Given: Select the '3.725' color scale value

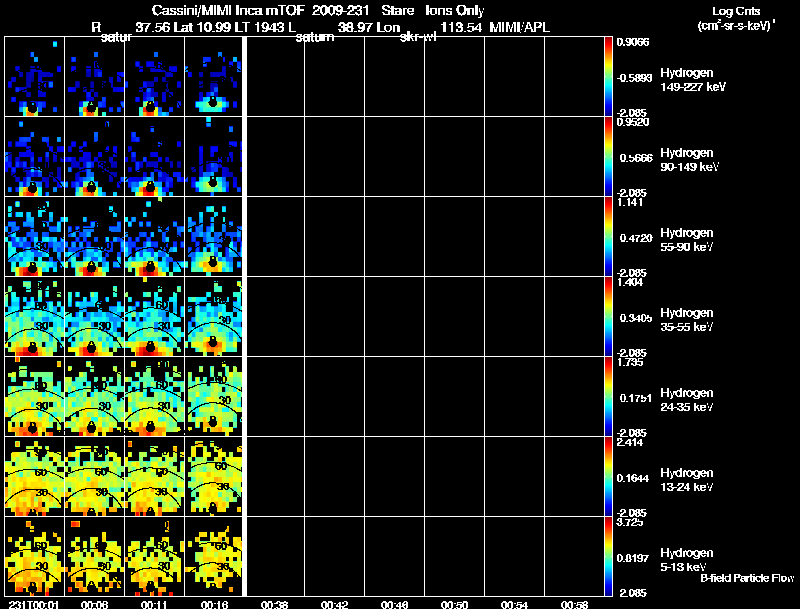Looking at the screenshot, I should point(630,522).
